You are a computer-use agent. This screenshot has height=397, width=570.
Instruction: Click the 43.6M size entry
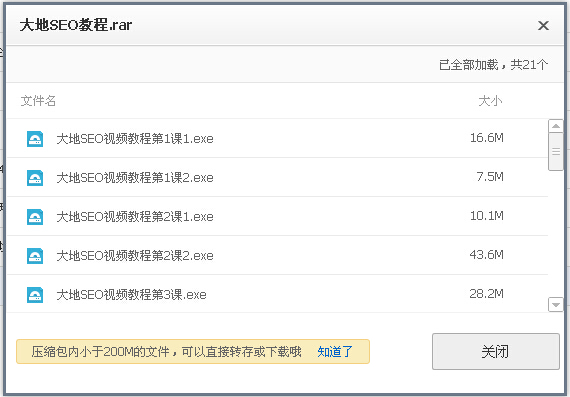click(x=486, y=255)
